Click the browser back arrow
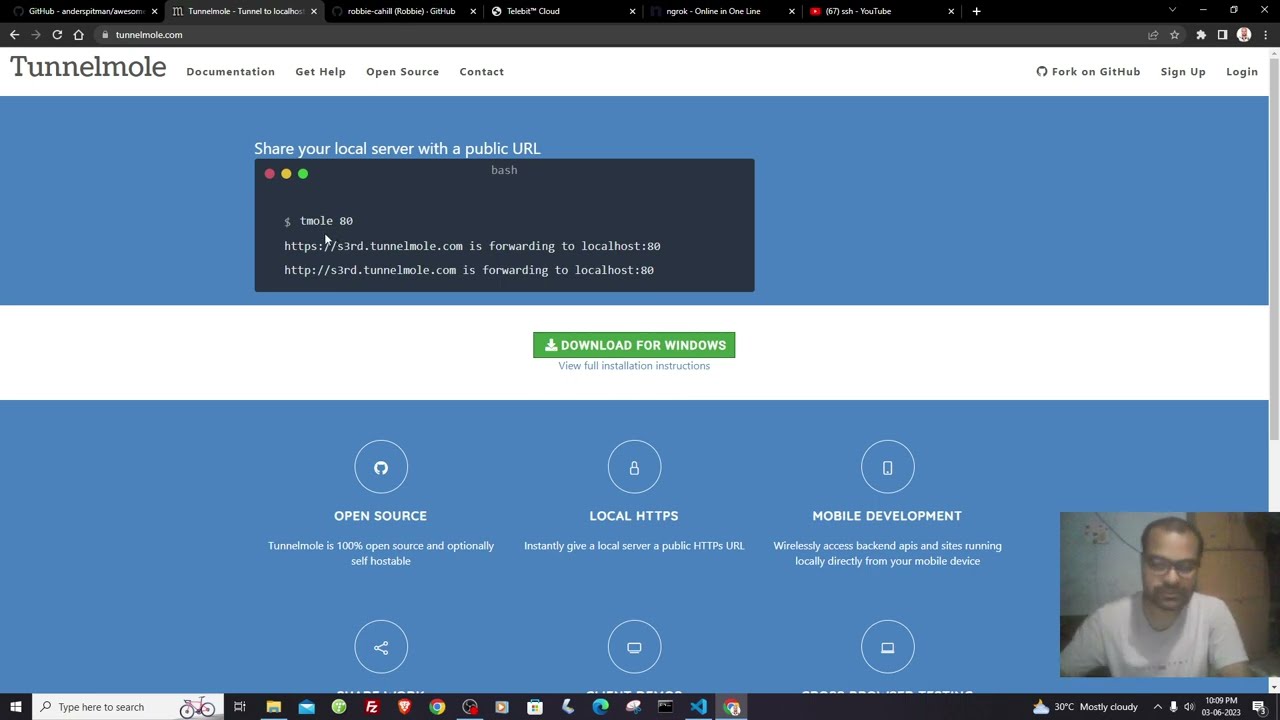This screenshot has height=720, width=1280. point(14,35)
